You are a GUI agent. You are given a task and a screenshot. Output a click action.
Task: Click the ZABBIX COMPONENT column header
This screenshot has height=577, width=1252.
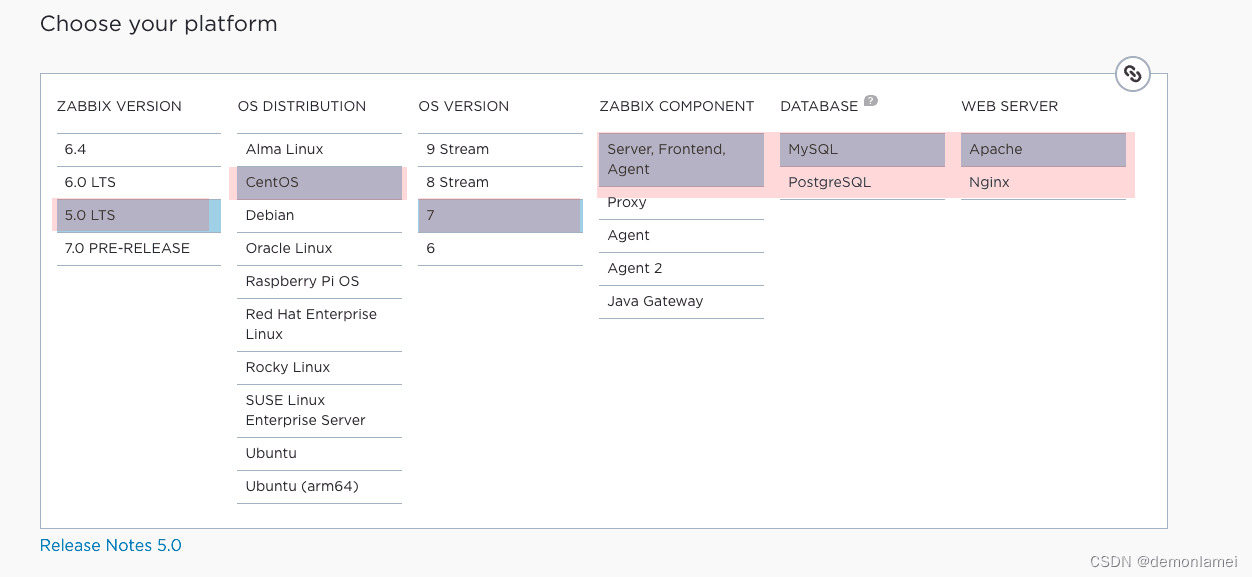pyautogui.click(x=677, y=106)
